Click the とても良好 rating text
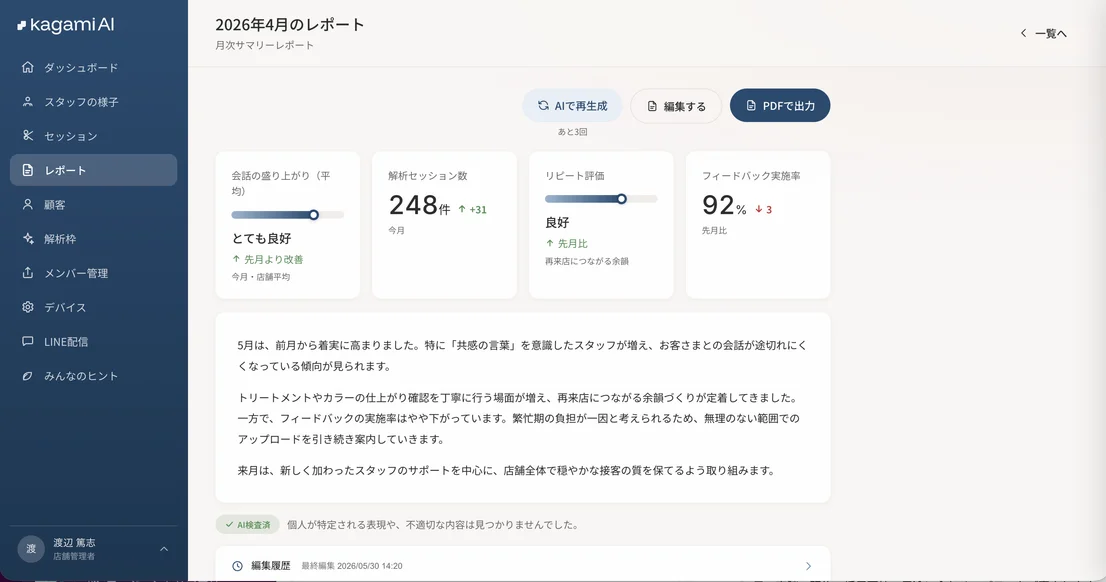1106x582 pixels. [x=261, y=238]
